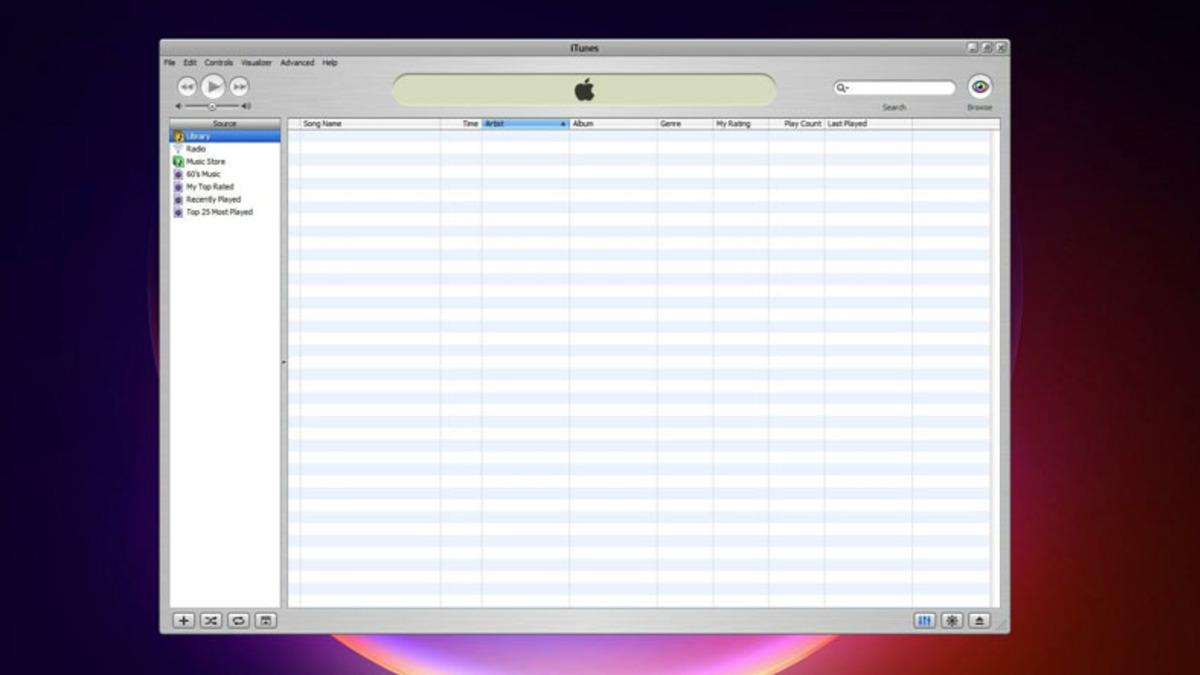Open the Controls menu
This screenshot has height=675, width=1200.
pos(218,63)
